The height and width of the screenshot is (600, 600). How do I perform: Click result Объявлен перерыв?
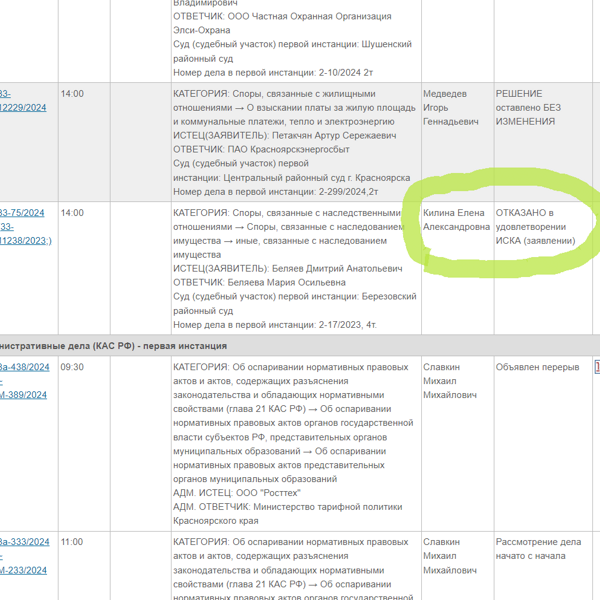[538, 367]
